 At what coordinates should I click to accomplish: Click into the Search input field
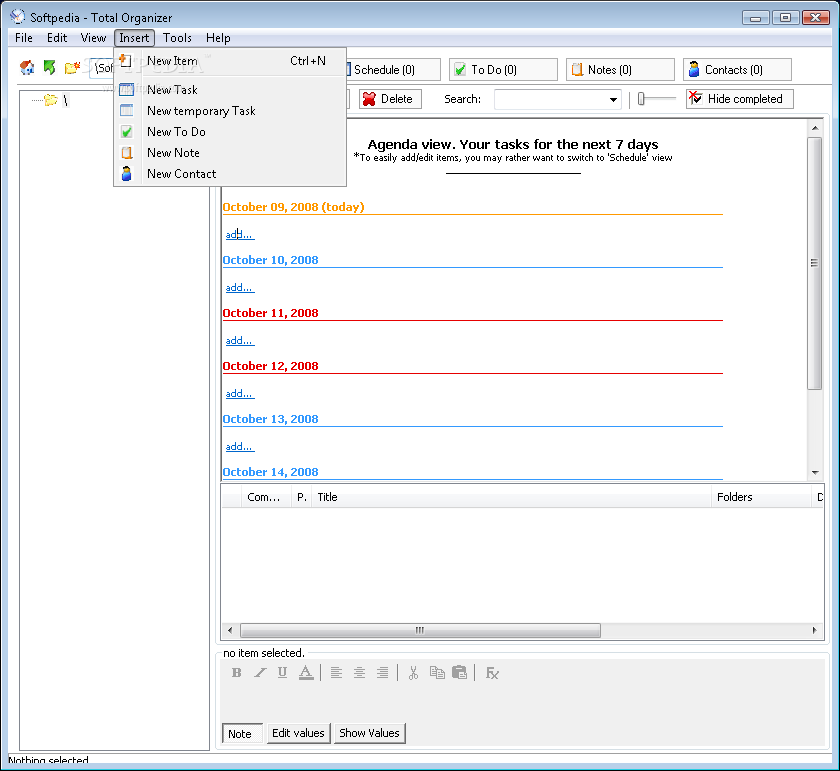[x=550, y=100]
